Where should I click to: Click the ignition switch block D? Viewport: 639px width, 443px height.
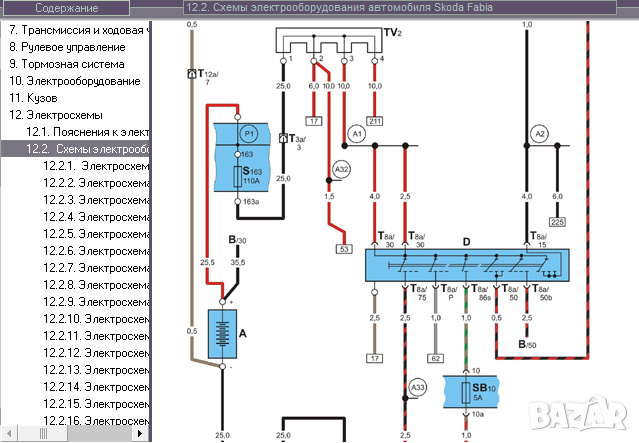(466, 265)
